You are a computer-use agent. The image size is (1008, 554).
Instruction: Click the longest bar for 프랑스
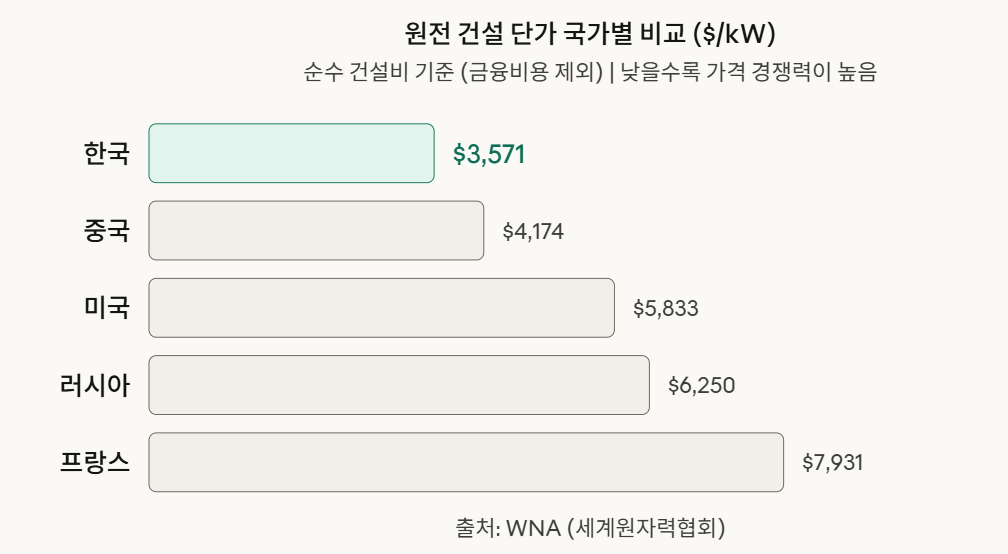point(466,462)
